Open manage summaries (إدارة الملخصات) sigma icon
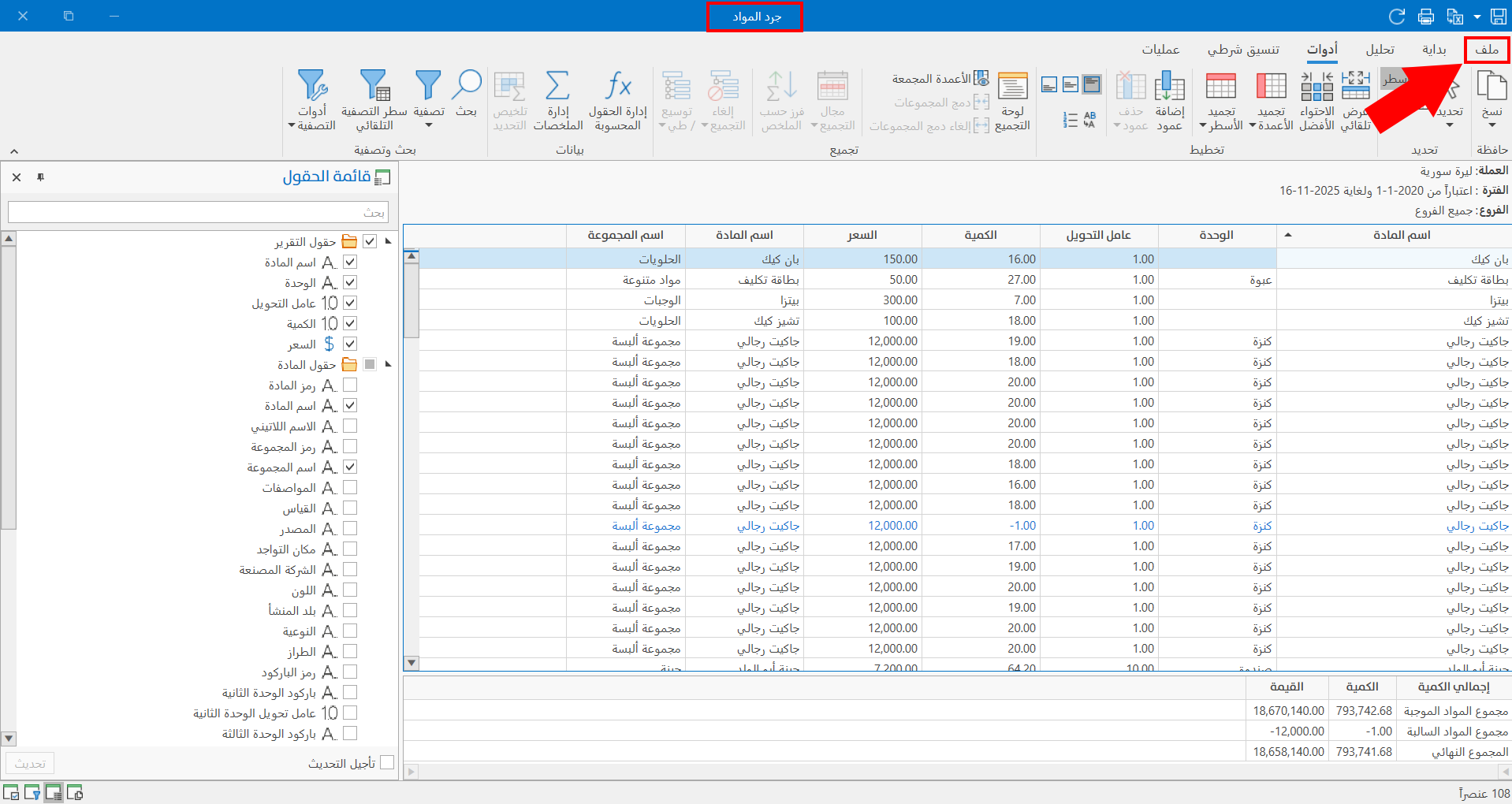 [557, 85]
